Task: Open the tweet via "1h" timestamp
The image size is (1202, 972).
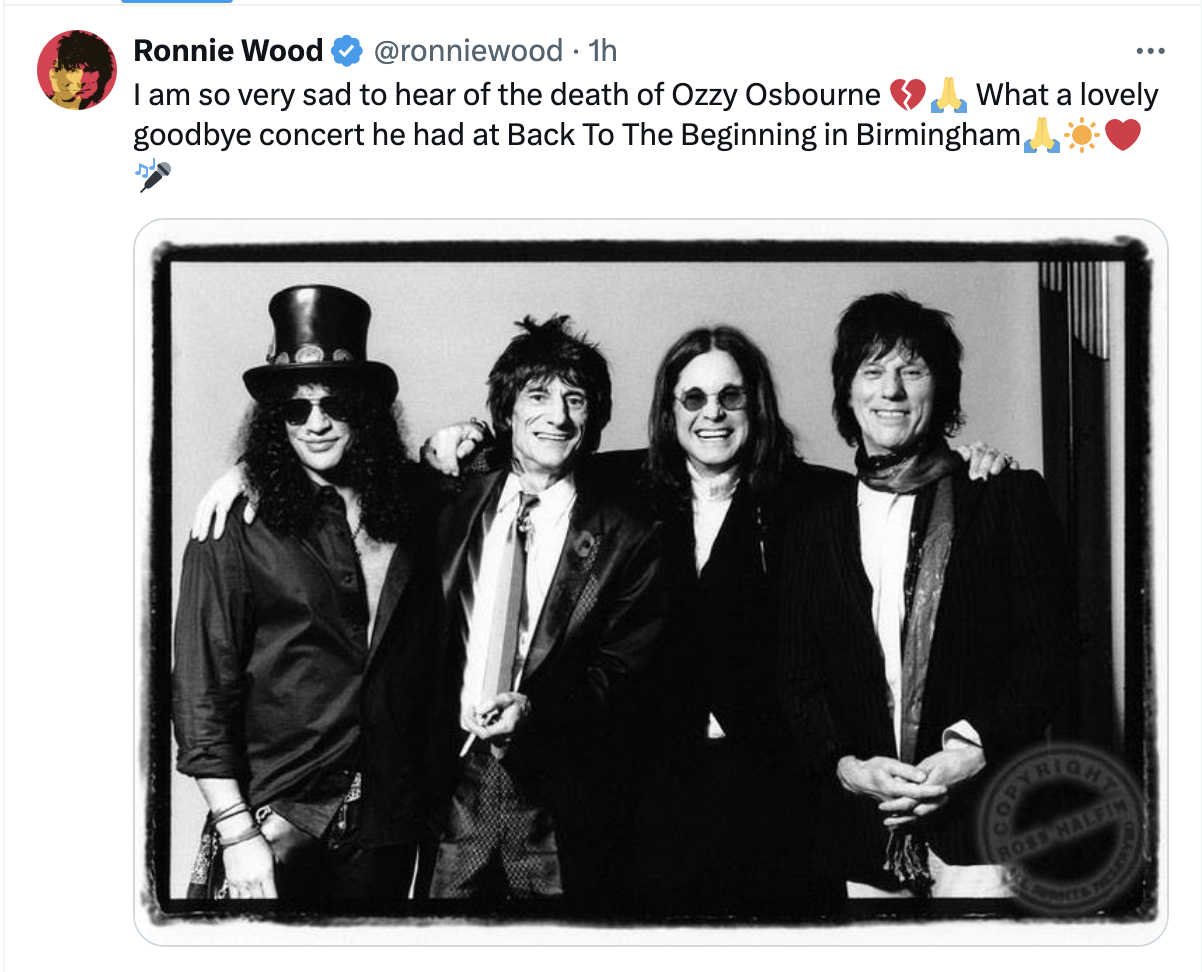Action: 603,49
